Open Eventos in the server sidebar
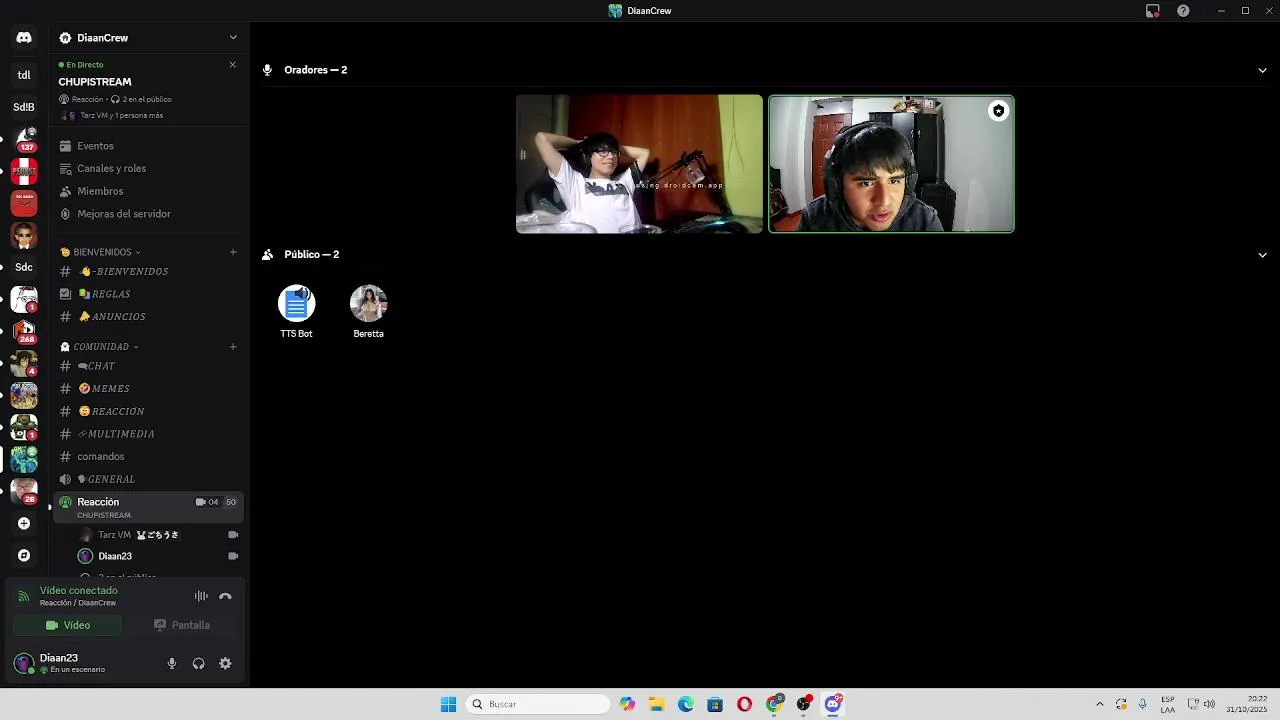The height and width of the screenshot is (720, 1280). coord(148,146)
